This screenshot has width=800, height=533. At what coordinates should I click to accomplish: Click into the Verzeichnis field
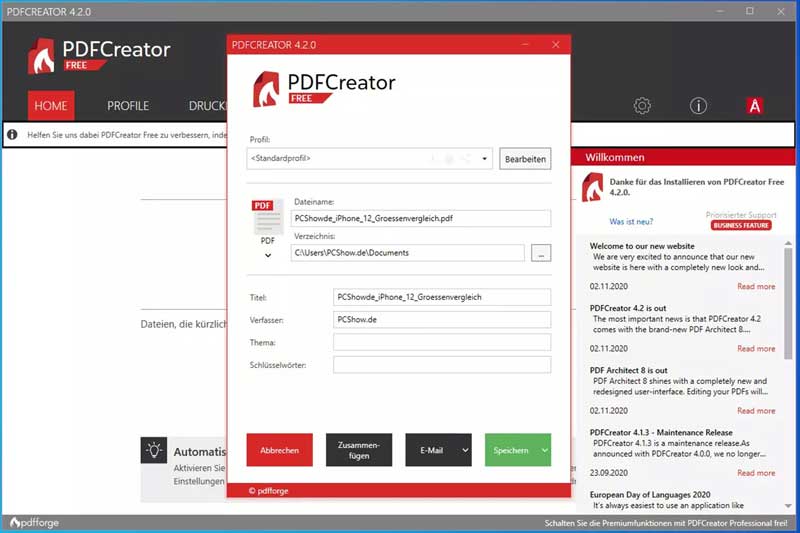[408, 253]
